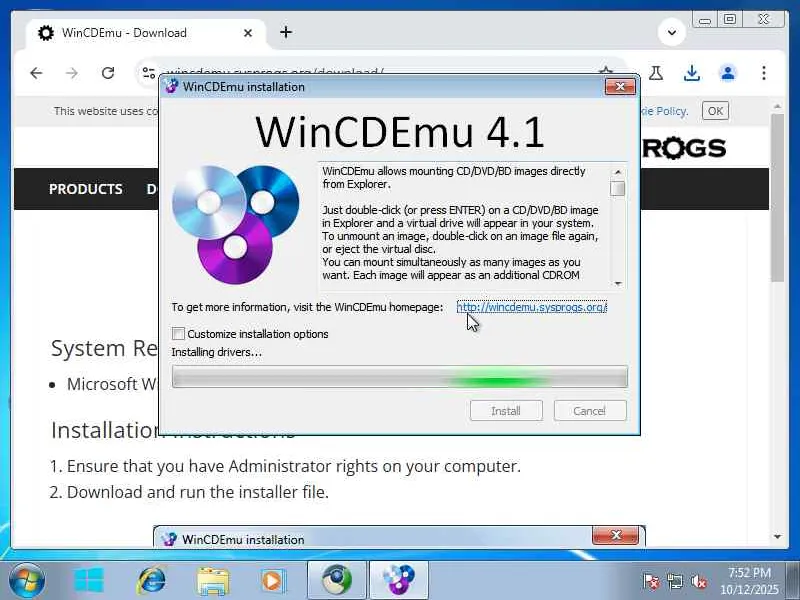Open the network tray icon
The width and height of the screenshot is (800, 600).
[675, 582]
